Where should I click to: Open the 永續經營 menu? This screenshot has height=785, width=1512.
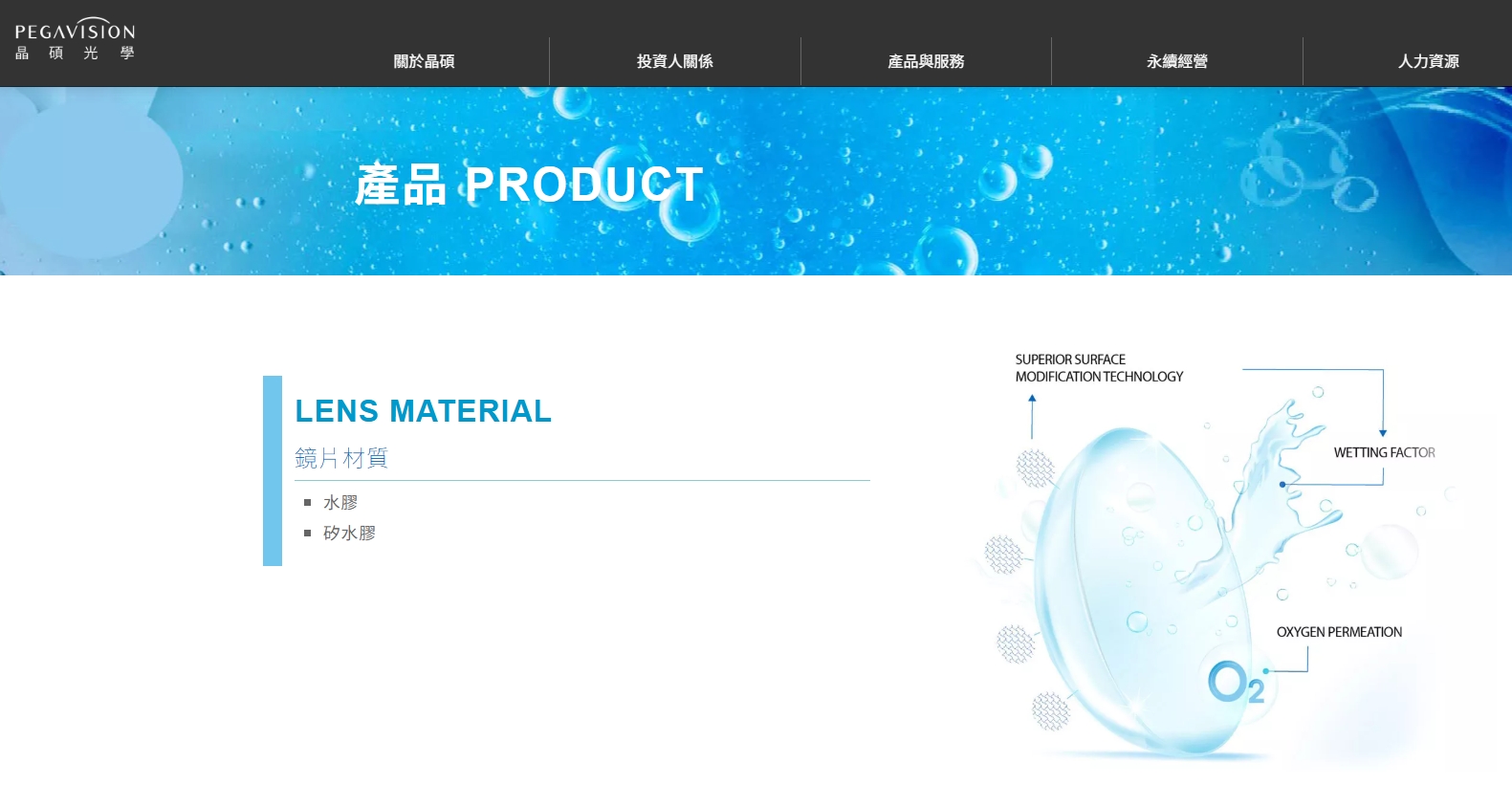coord(1177,61)
